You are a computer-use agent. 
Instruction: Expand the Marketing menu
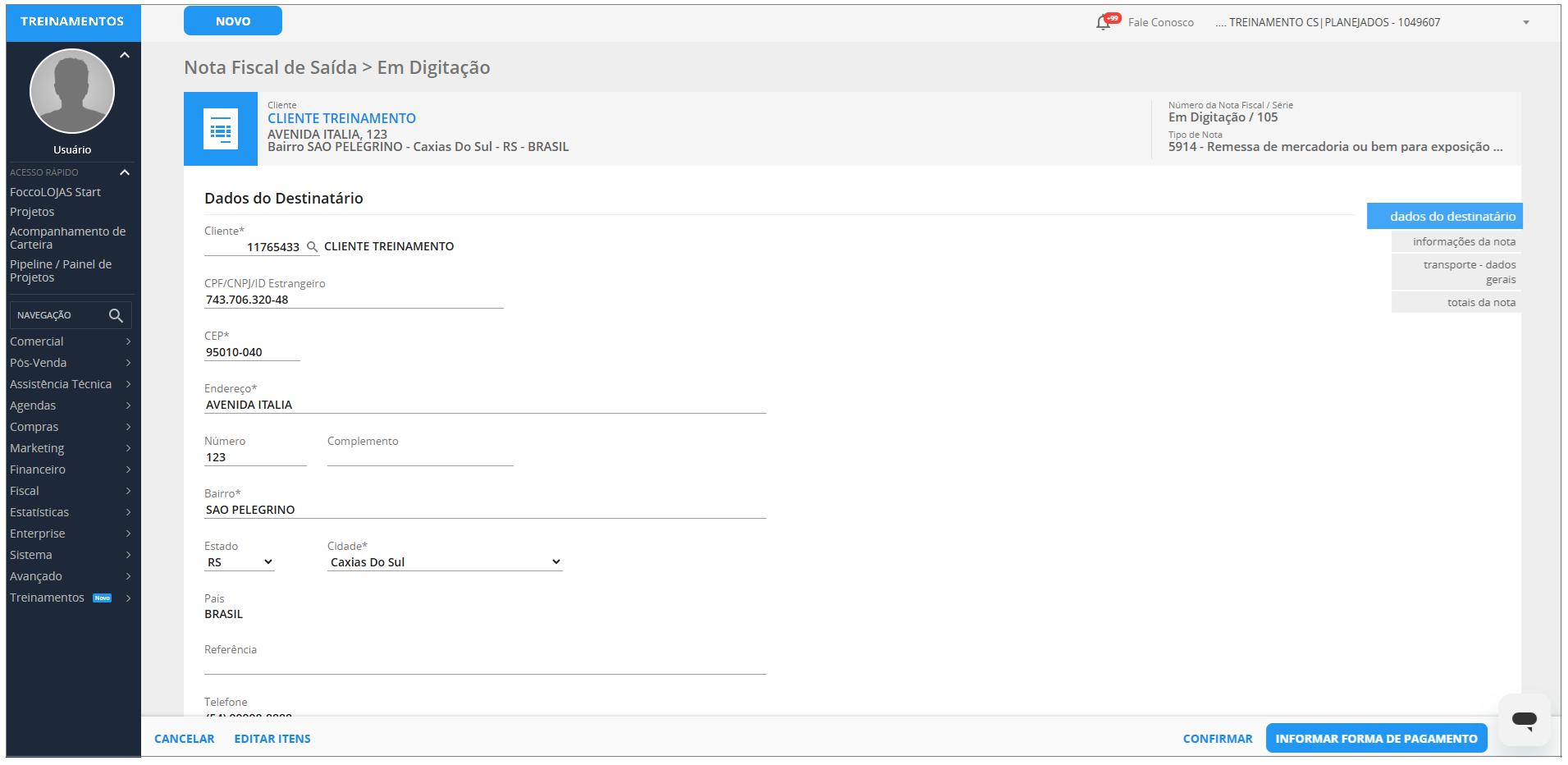coord(71,448)
